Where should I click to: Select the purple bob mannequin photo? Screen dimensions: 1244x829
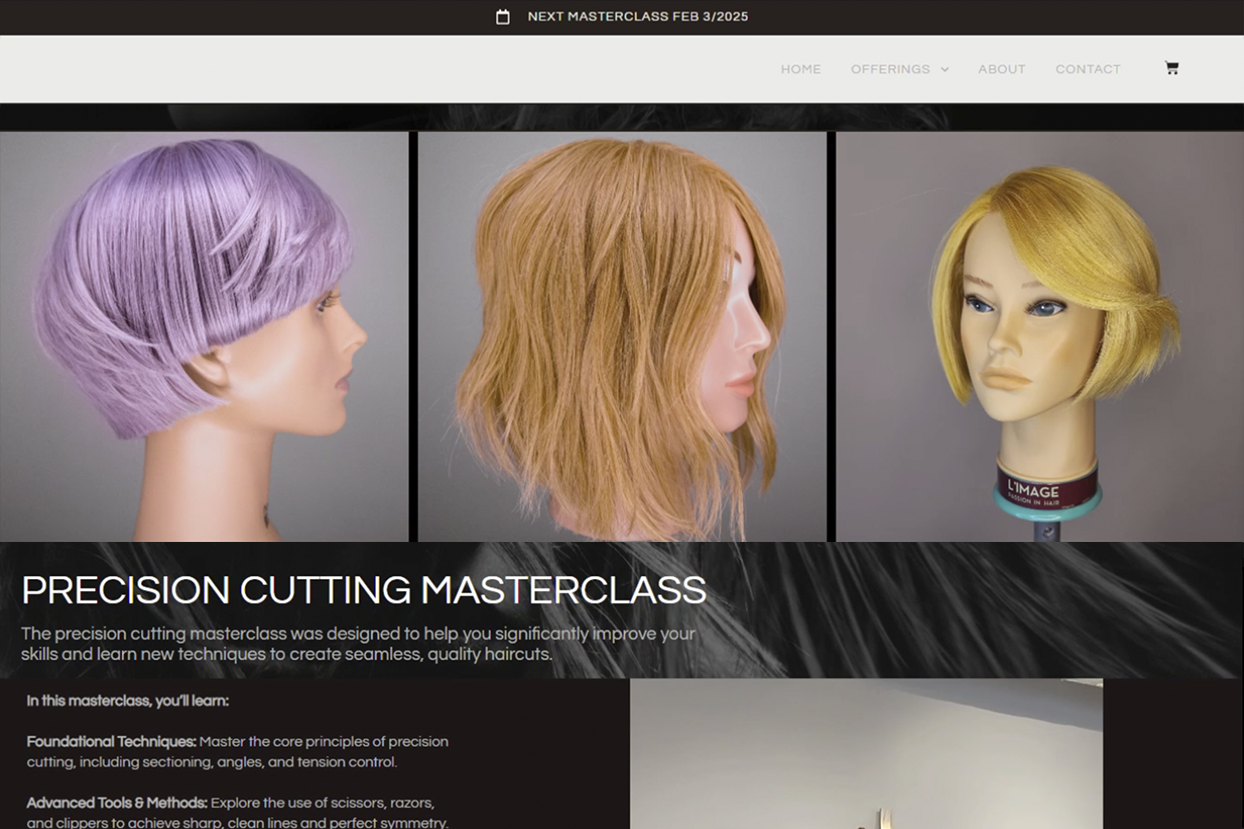pyautogui.click(x=203, y=336)
